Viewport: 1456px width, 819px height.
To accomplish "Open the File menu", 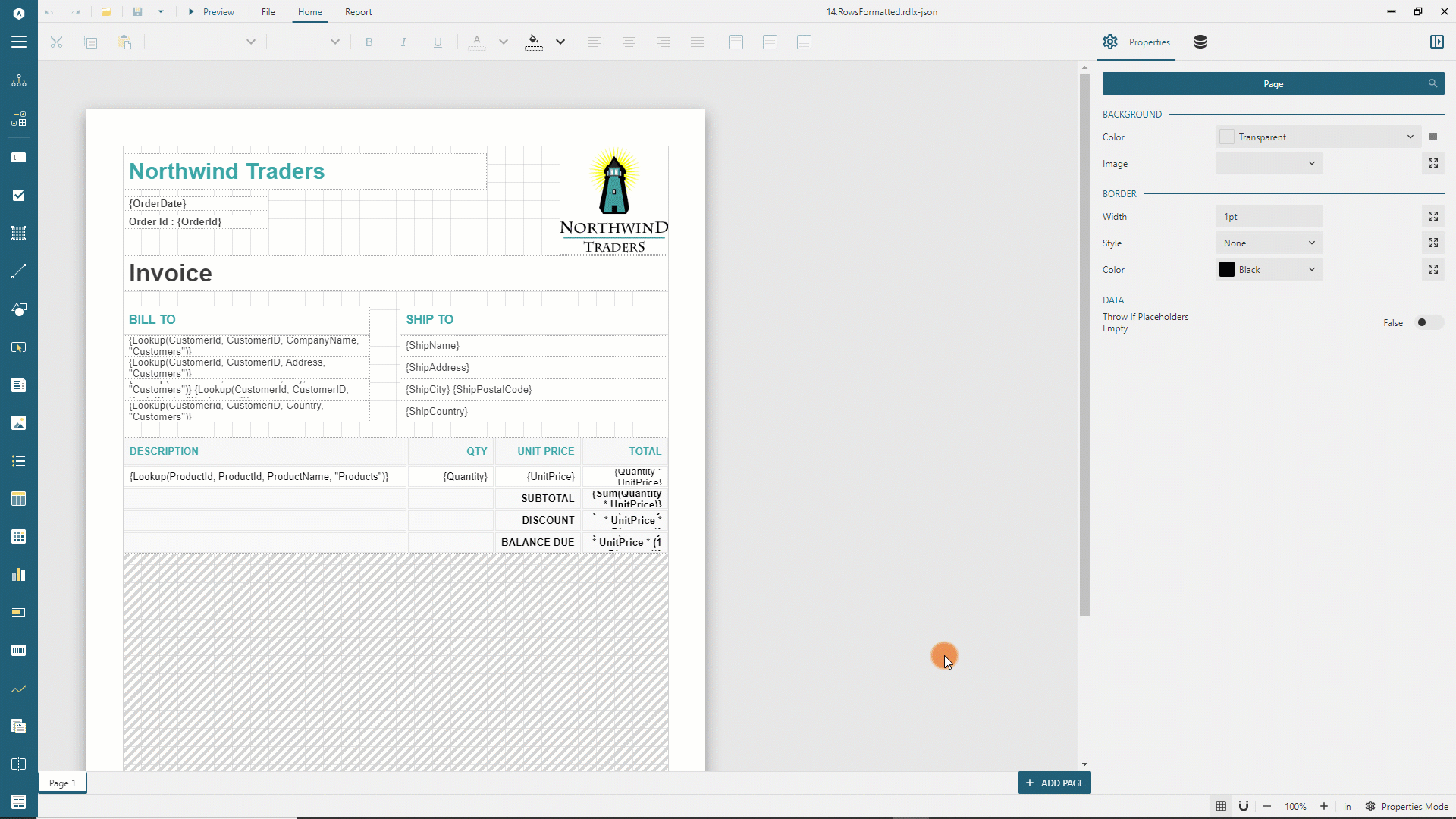I will [268, 12].
